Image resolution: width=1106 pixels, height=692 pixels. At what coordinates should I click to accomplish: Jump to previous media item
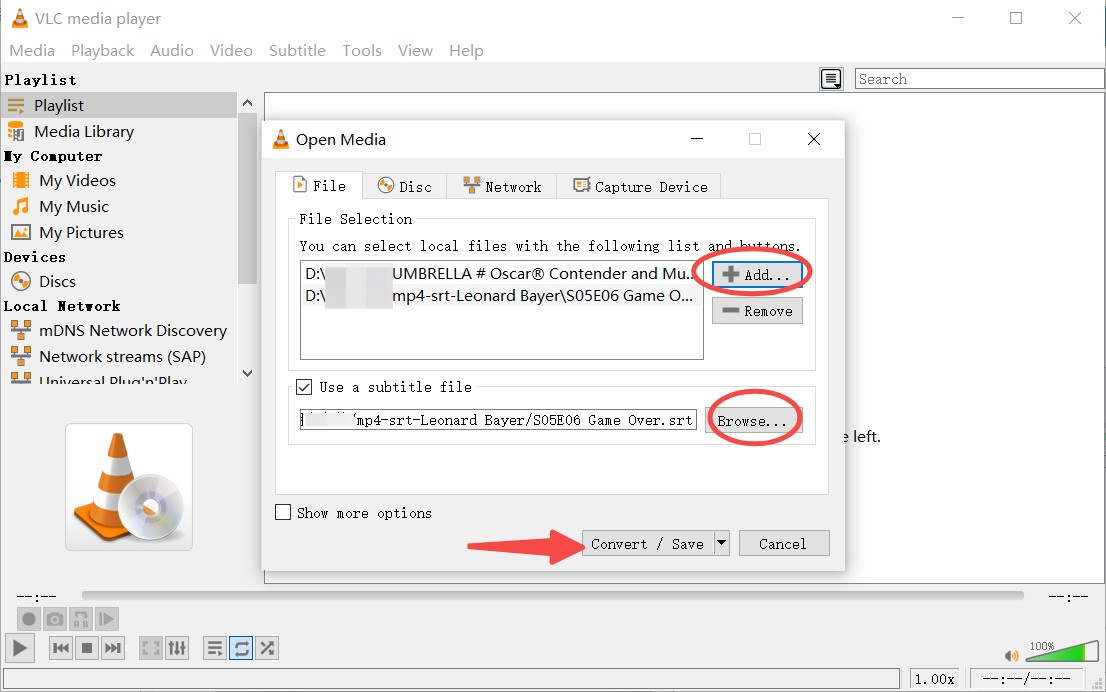pos(61,648)
